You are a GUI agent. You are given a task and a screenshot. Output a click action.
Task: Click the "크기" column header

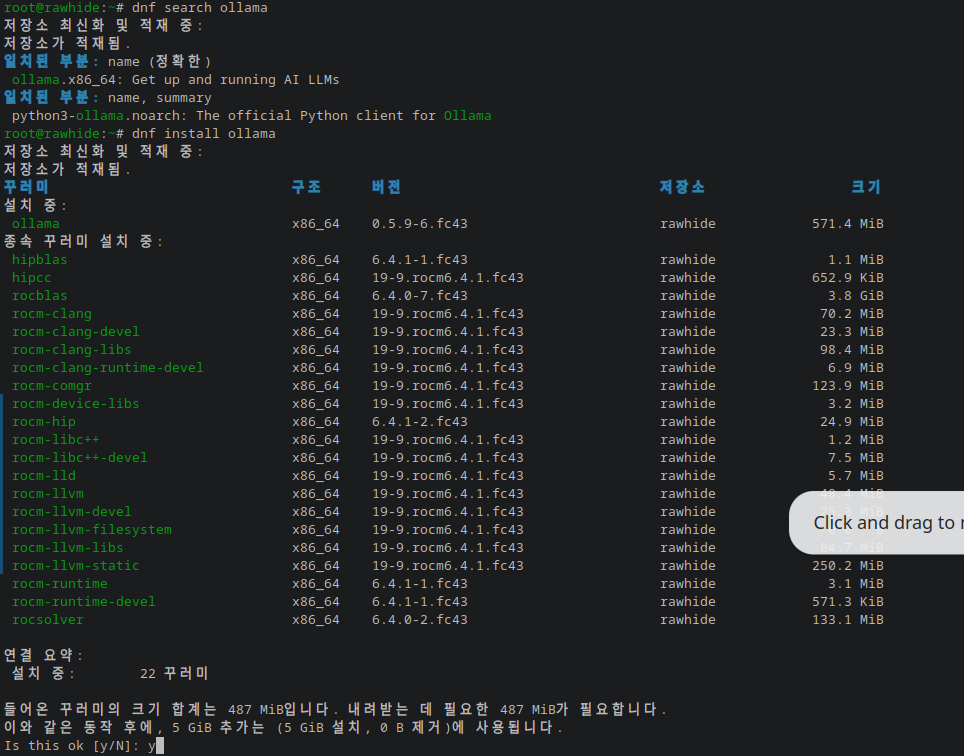[x=867, y=187]
